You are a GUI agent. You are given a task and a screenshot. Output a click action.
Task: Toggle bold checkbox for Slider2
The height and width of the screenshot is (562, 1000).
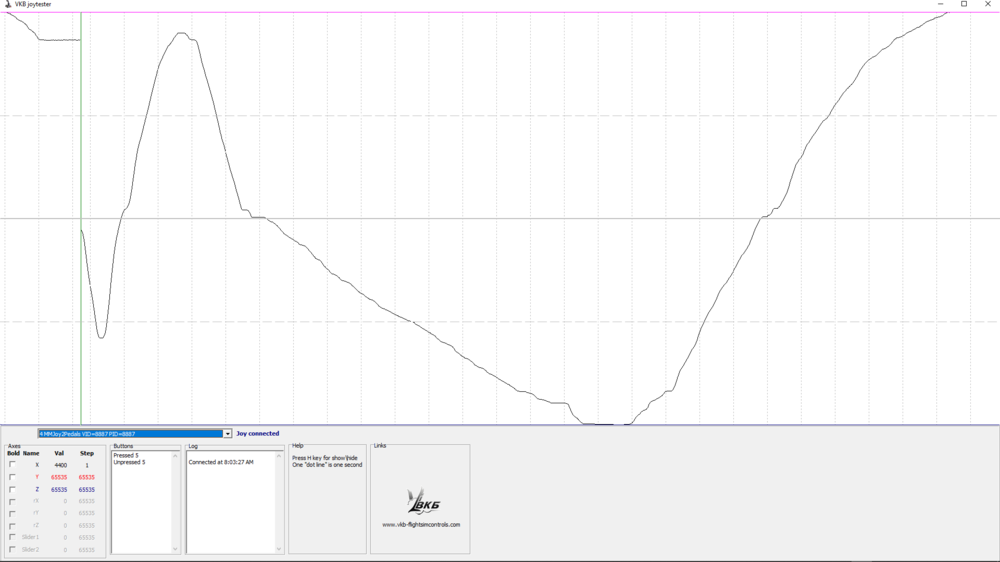tap(12, 549)
